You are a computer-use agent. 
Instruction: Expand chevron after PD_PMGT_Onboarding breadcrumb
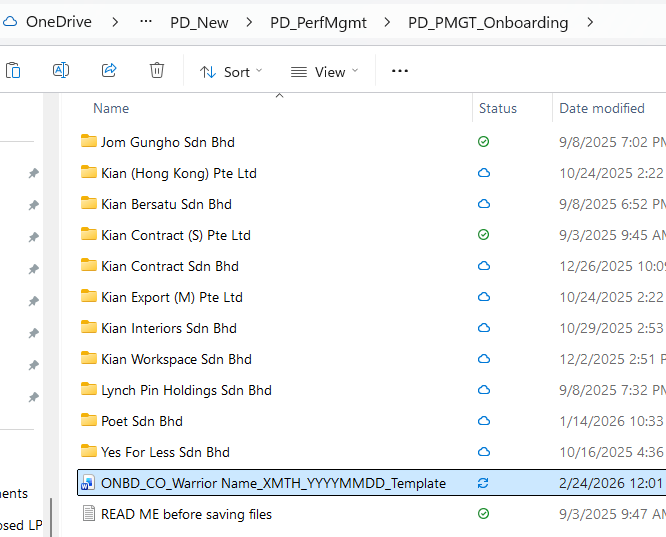[x=590, y=22]
